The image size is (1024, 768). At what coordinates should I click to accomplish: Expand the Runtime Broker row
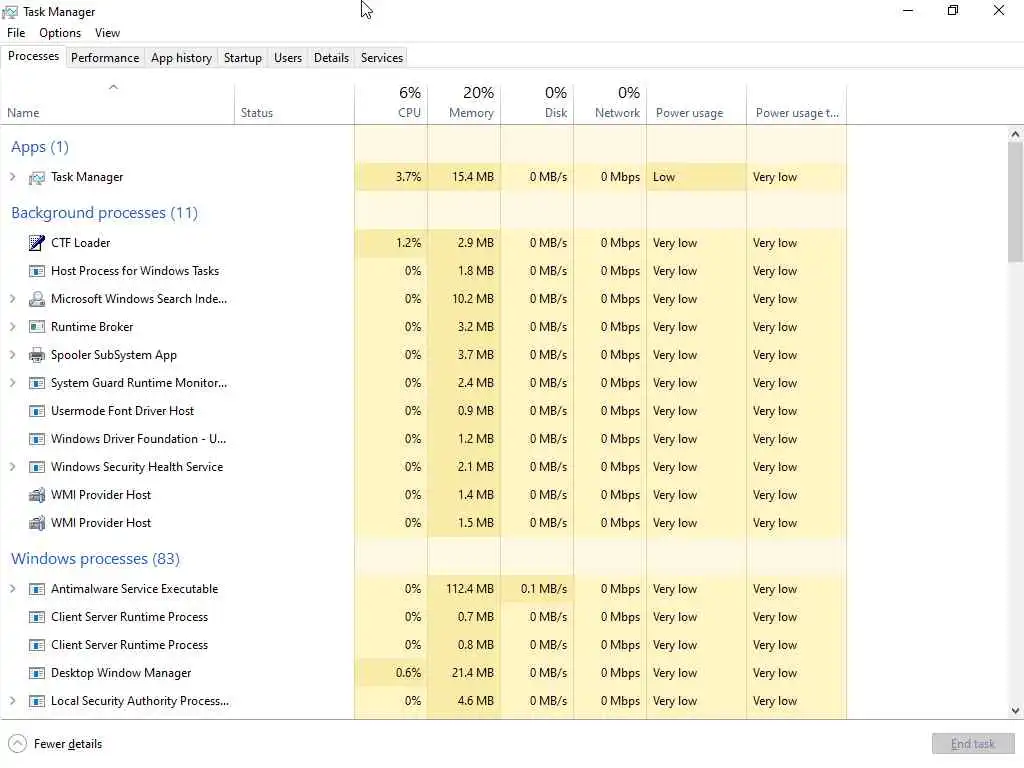click(x=12, y=327)
